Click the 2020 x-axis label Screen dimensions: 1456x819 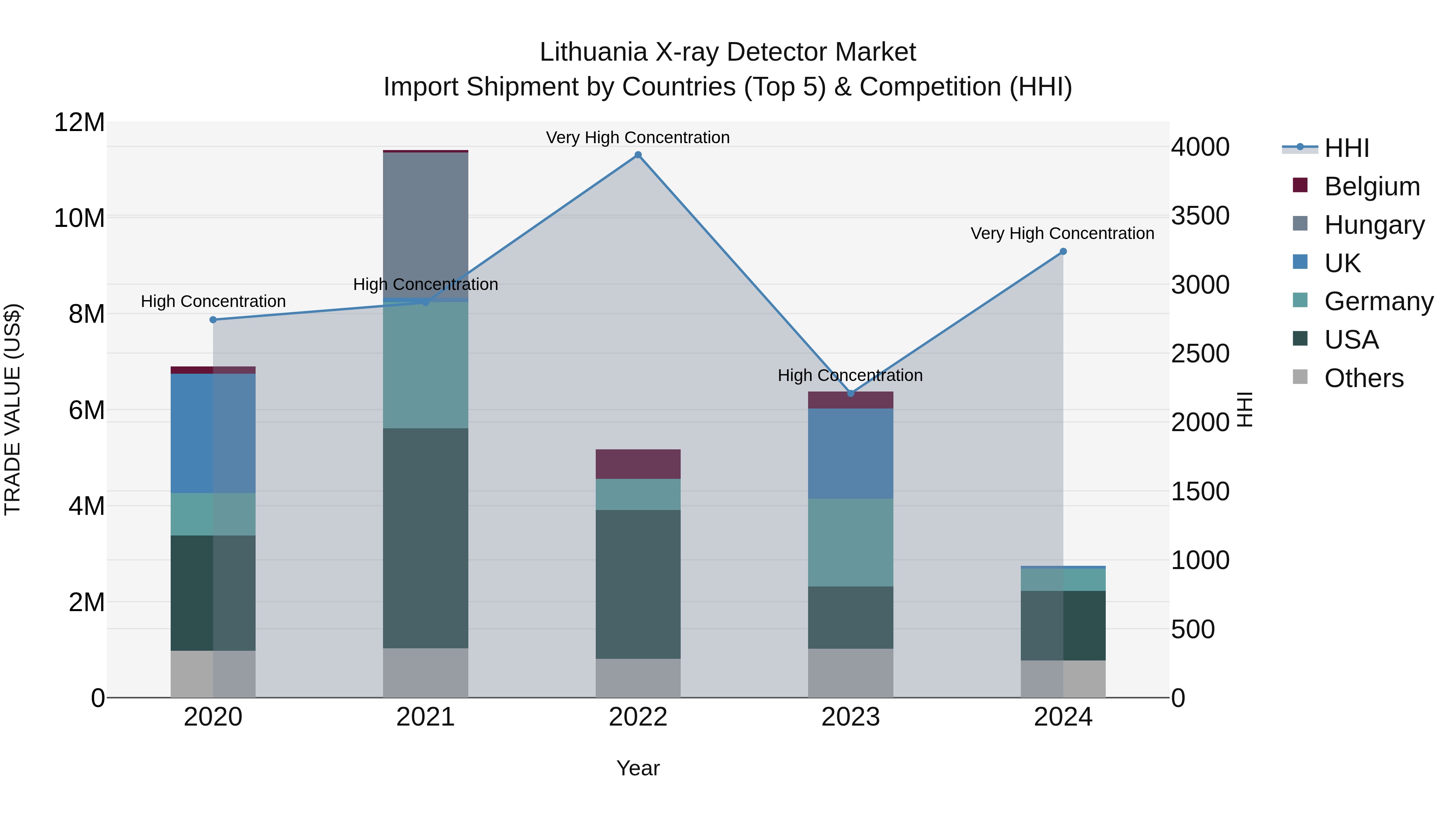pyautogui.click(x=213, y=717)
